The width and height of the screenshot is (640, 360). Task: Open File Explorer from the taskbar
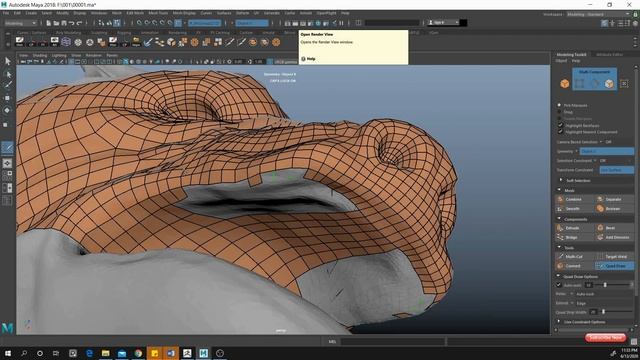[105, 353]
